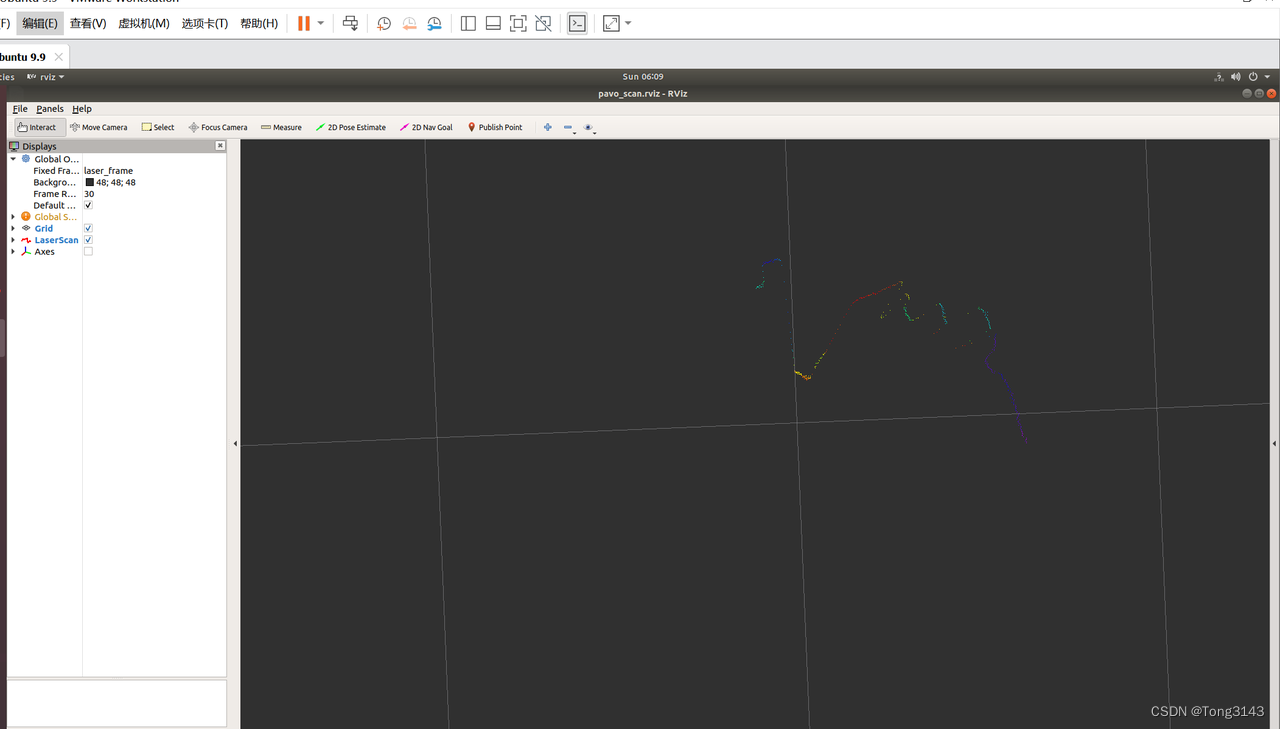Click the Sun 06:09 clock in top bar

point(643,77)
